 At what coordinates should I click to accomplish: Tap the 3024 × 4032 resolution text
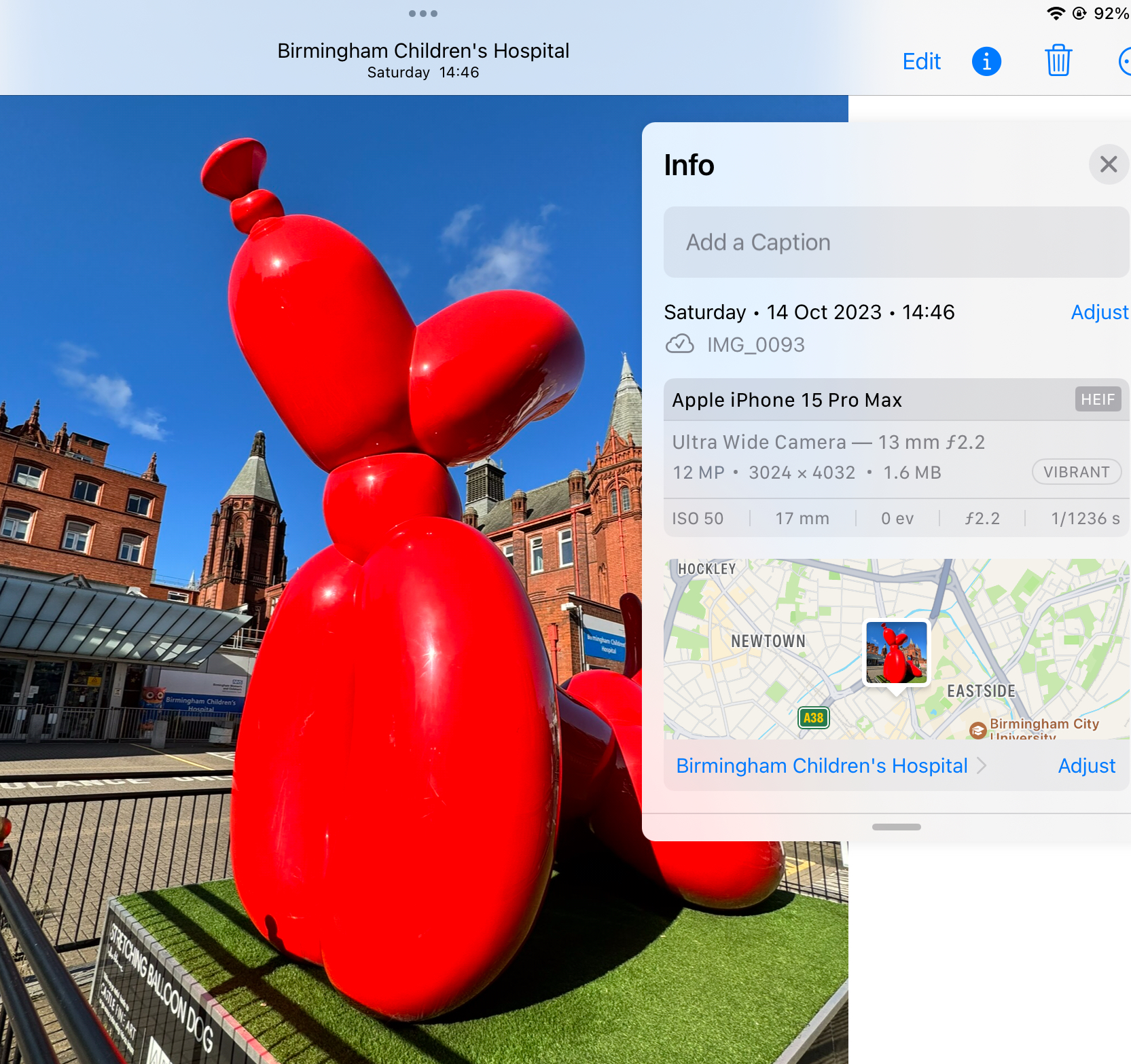[802, 473]
